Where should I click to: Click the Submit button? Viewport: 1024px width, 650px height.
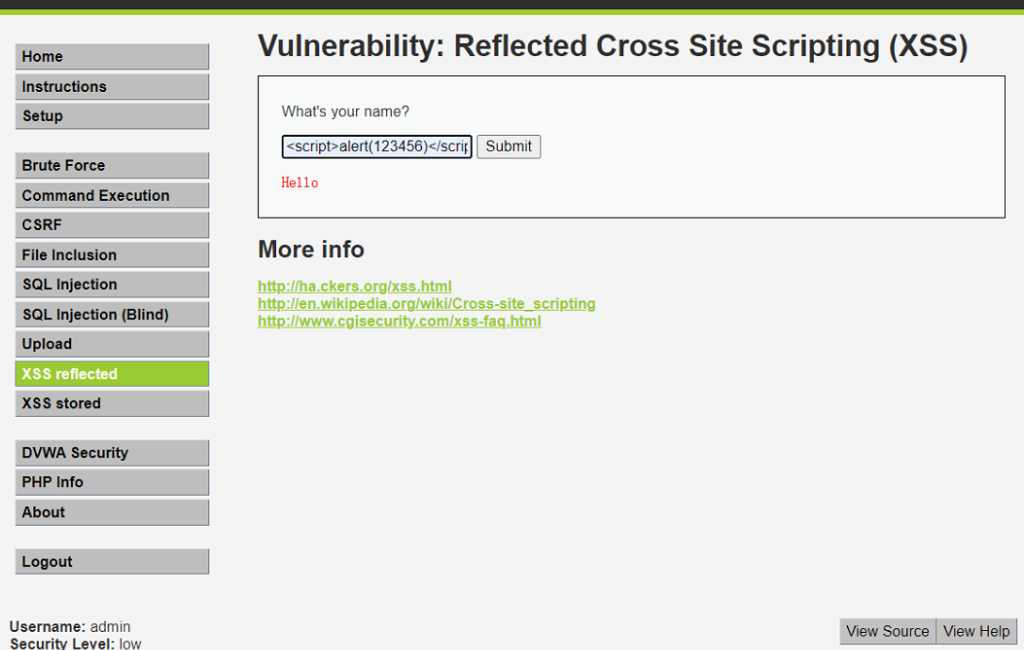508,146
